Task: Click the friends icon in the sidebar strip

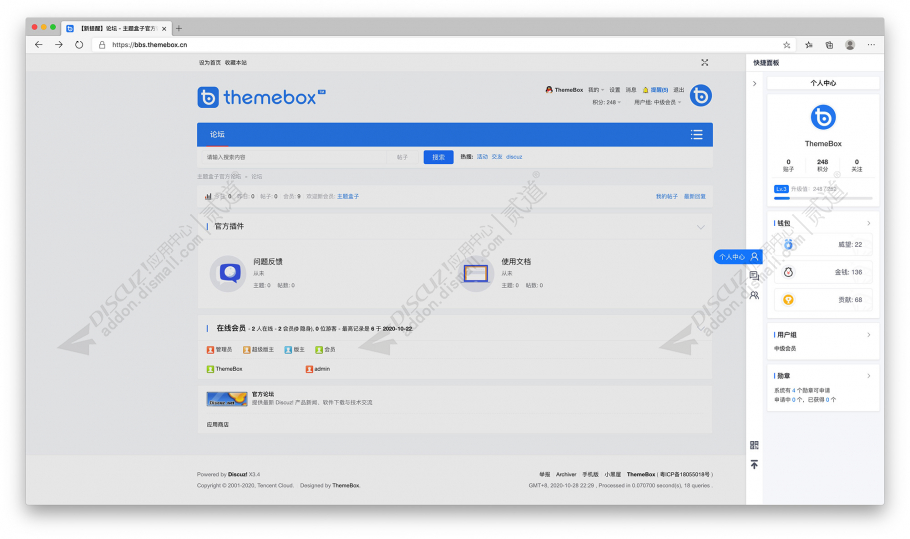Action: coord(754,295)
